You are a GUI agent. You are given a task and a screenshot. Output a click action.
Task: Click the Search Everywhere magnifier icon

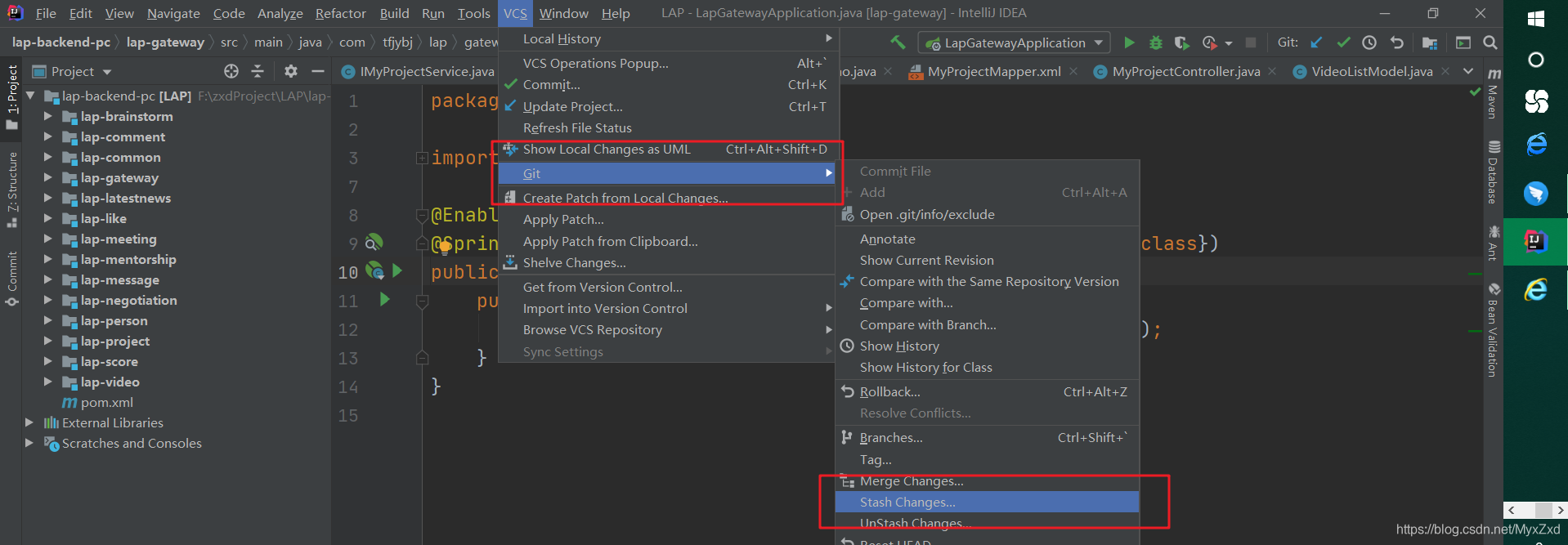click(1490, 42)
